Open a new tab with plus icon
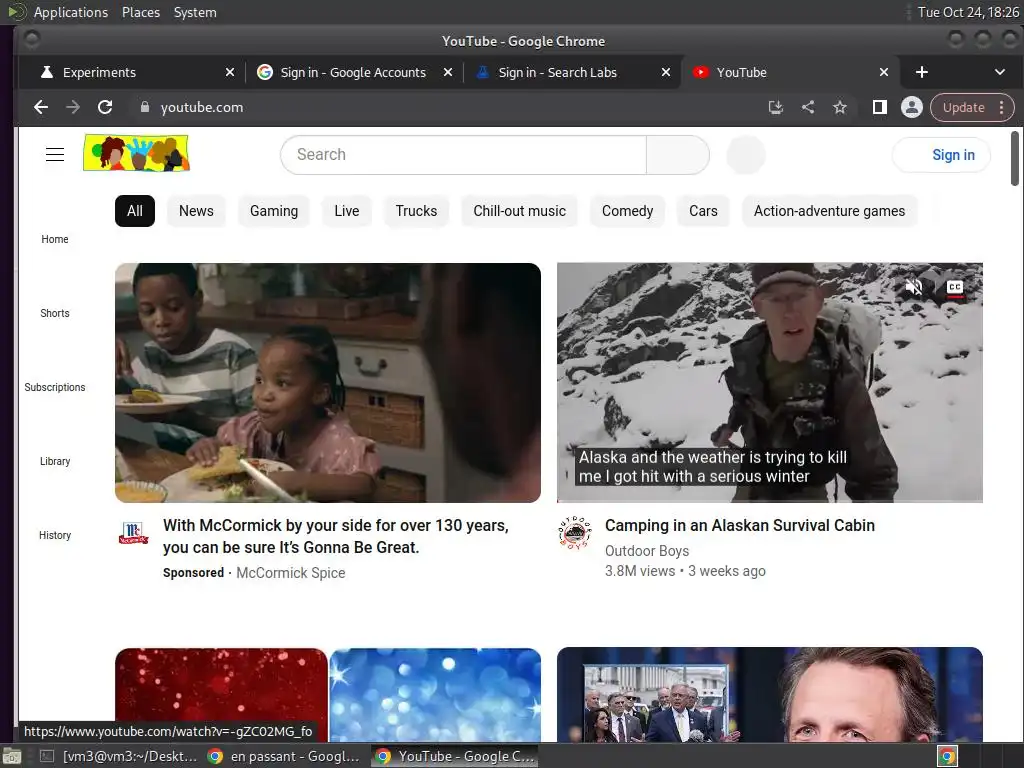The height and width of the screenshot is (768, 1024). click(921, 72)
